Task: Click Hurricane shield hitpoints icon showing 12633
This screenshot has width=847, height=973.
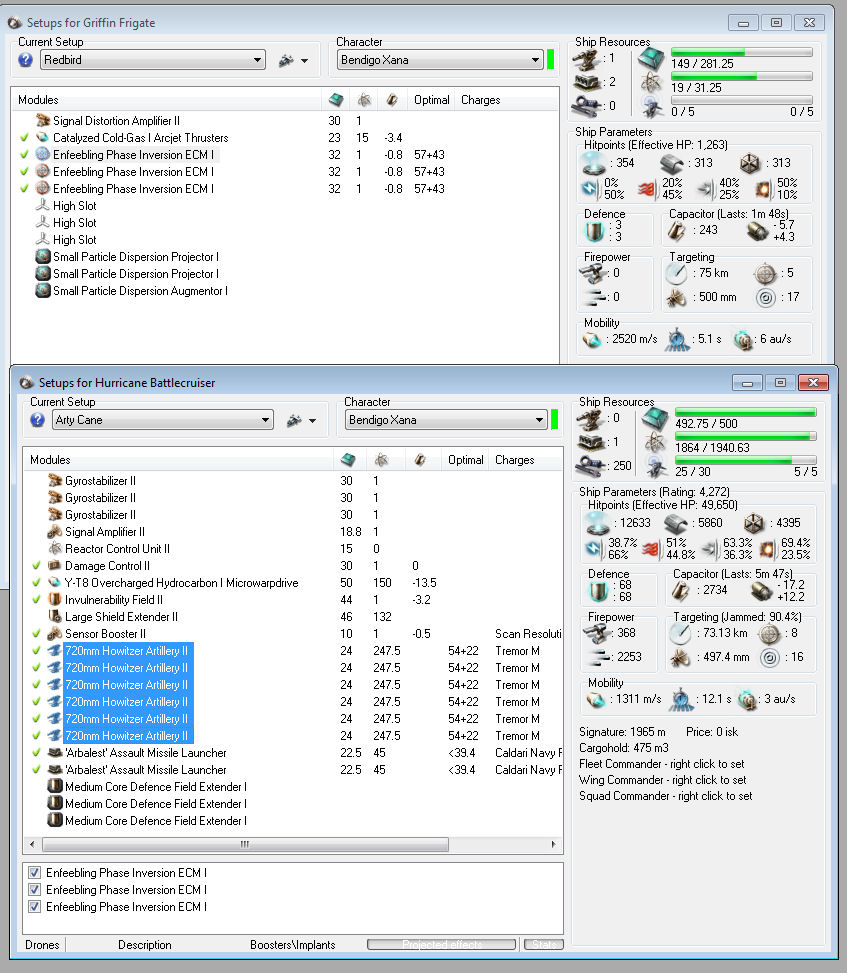Action: point(598,523)
